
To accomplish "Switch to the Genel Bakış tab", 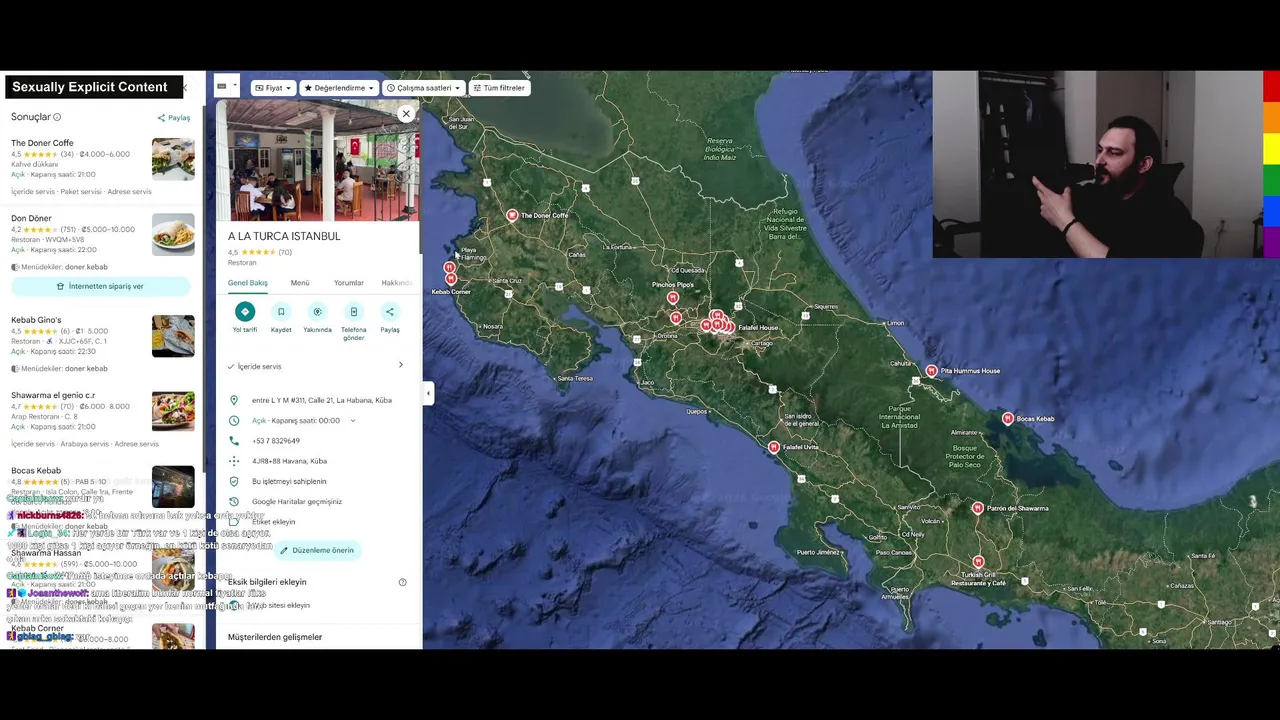I will coord(248,283).
